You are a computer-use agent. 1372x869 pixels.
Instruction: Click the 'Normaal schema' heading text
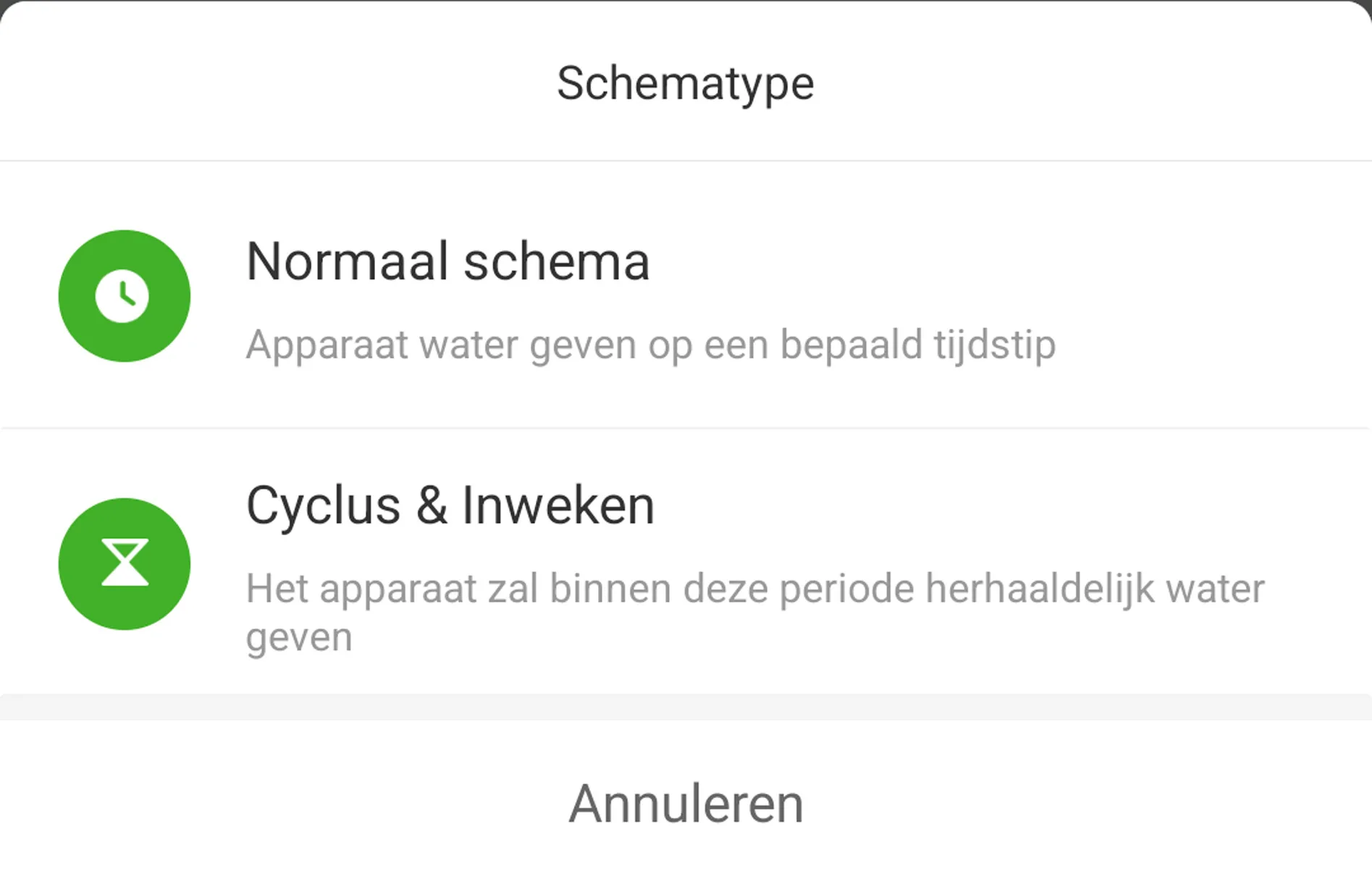[x=447, y=261]
